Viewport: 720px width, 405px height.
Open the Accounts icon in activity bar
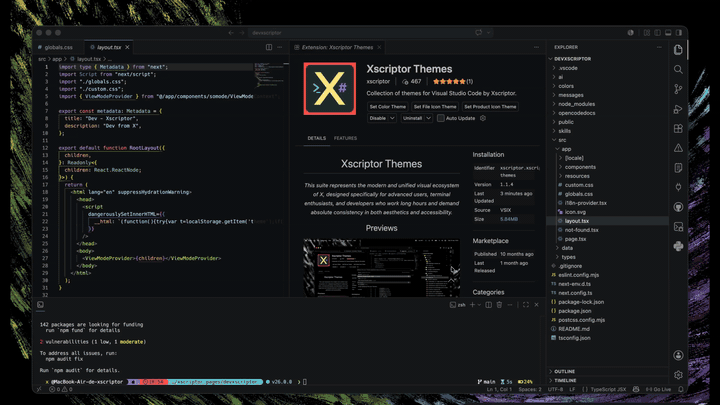point(678,355)
